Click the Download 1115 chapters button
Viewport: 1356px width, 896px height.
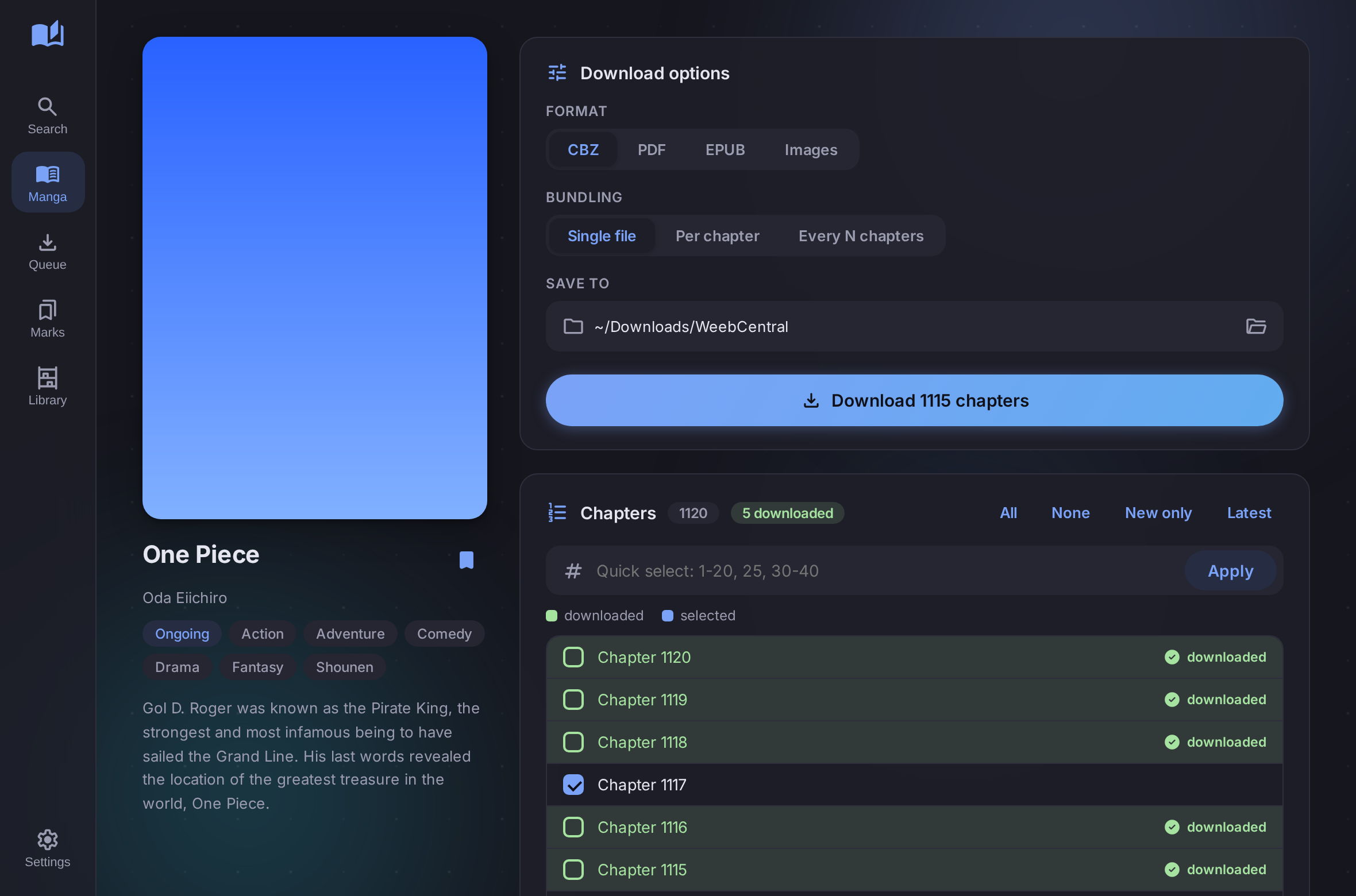(x=914, y=400)
